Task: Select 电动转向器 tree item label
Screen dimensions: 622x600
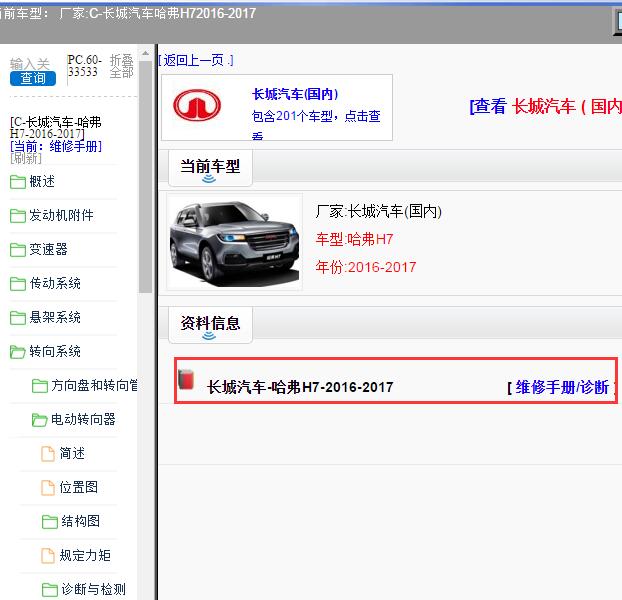Action: [x=83, y=419]
